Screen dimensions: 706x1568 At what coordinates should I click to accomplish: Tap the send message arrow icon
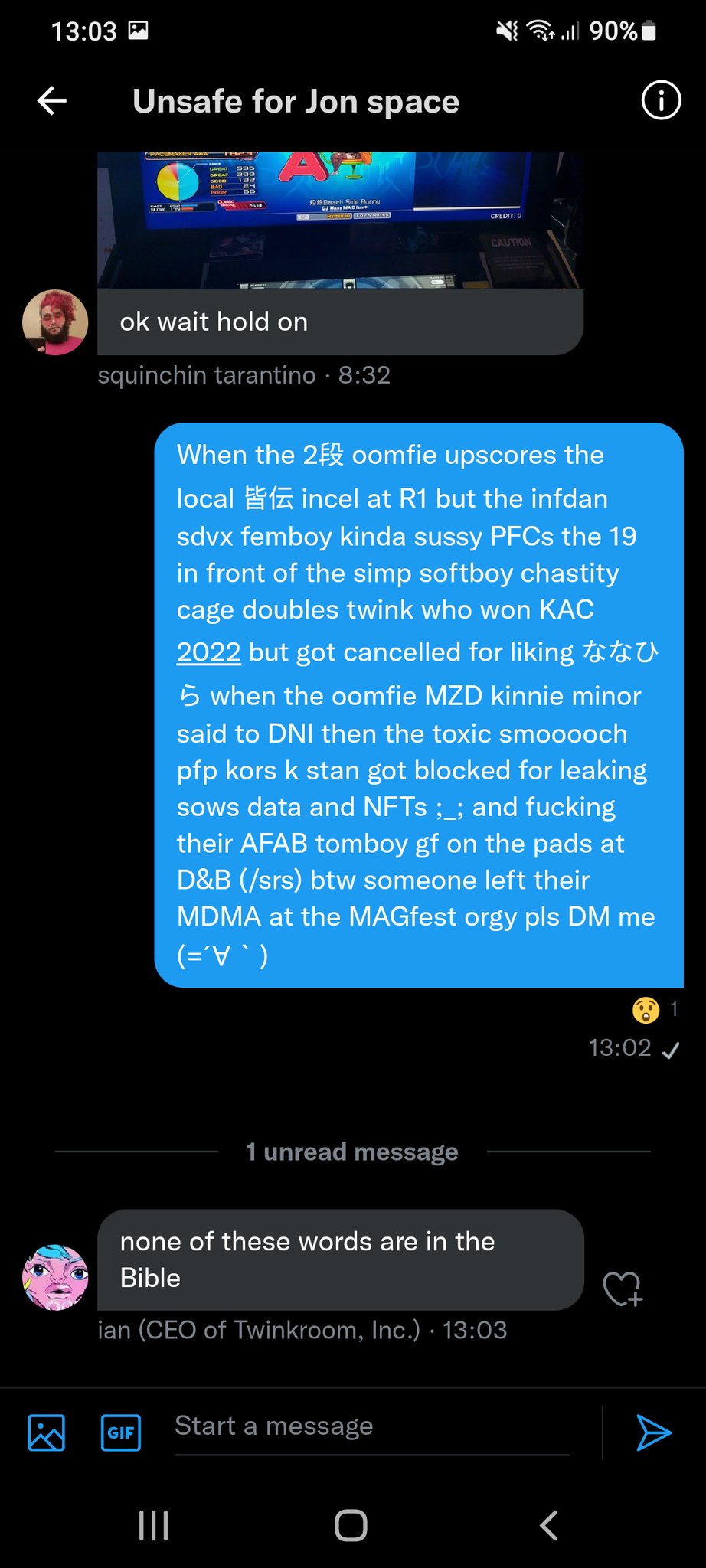point(653,1432)
